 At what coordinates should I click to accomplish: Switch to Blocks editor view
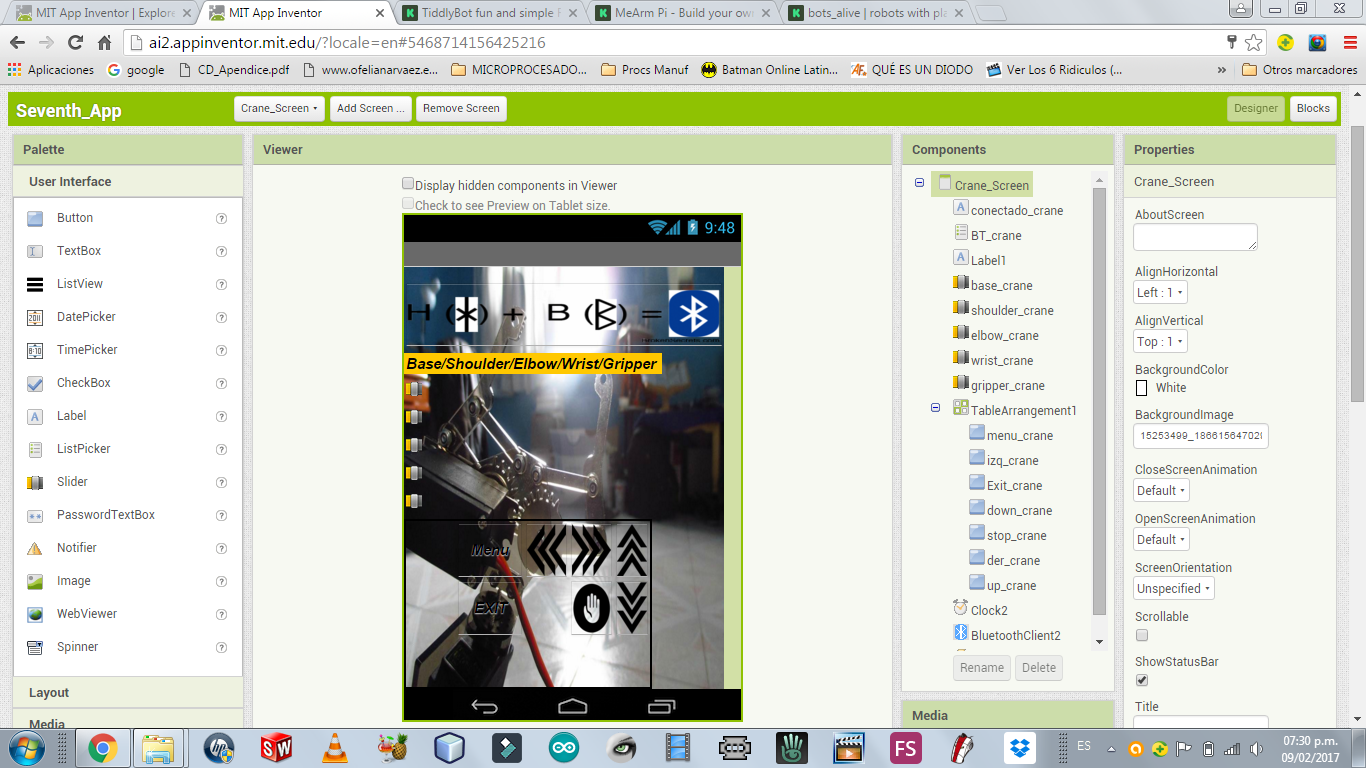(1313, 108)
